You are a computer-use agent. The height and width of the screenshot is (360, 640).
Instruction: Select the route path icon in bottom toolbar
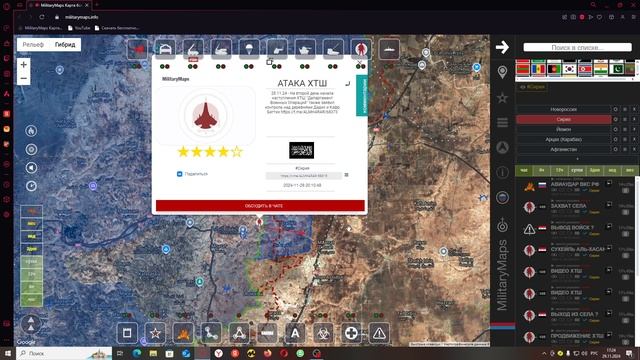(211, 333)
